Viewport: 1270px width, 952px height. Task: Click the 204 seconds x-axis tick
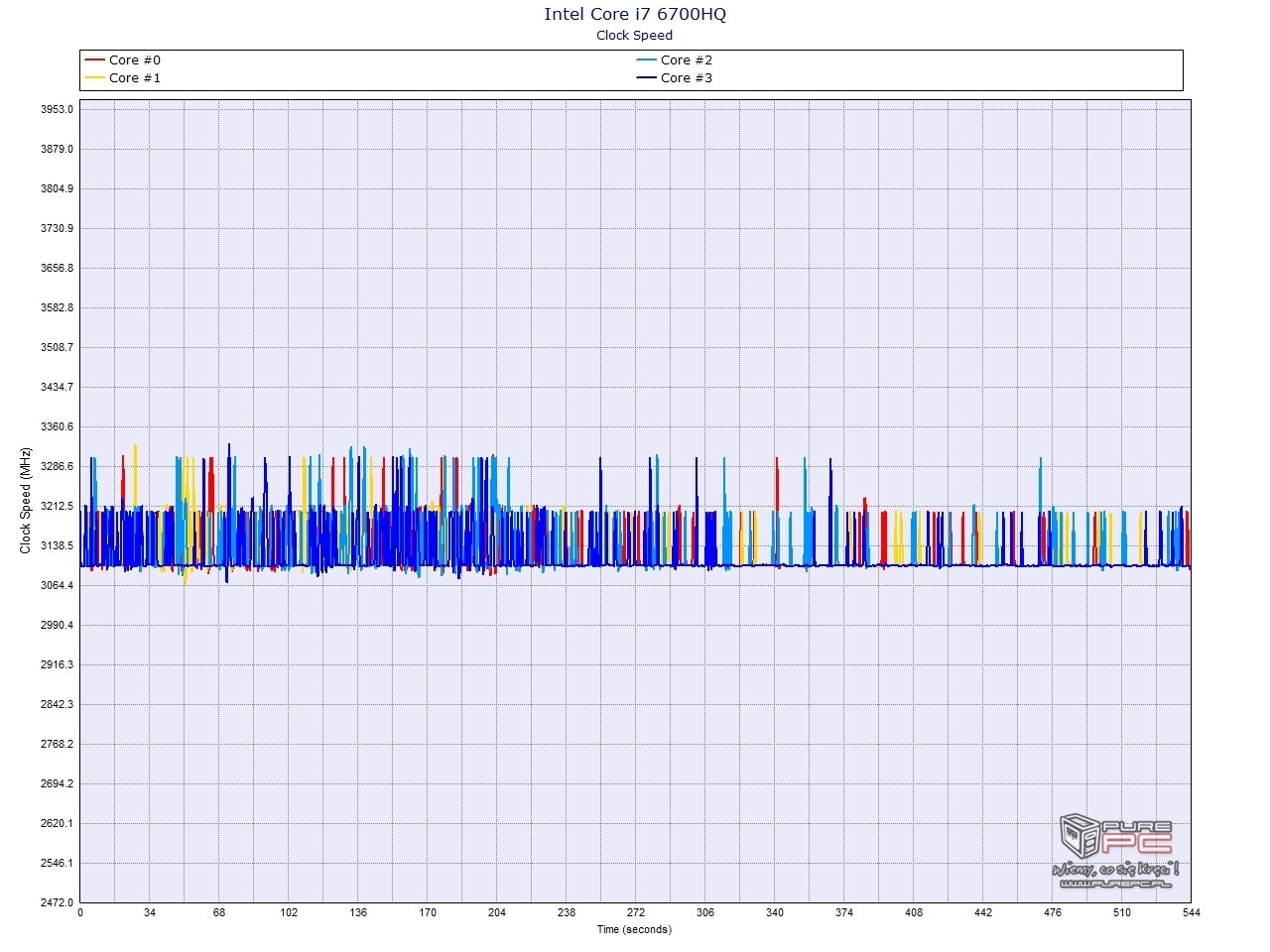(x=497, y=913)
